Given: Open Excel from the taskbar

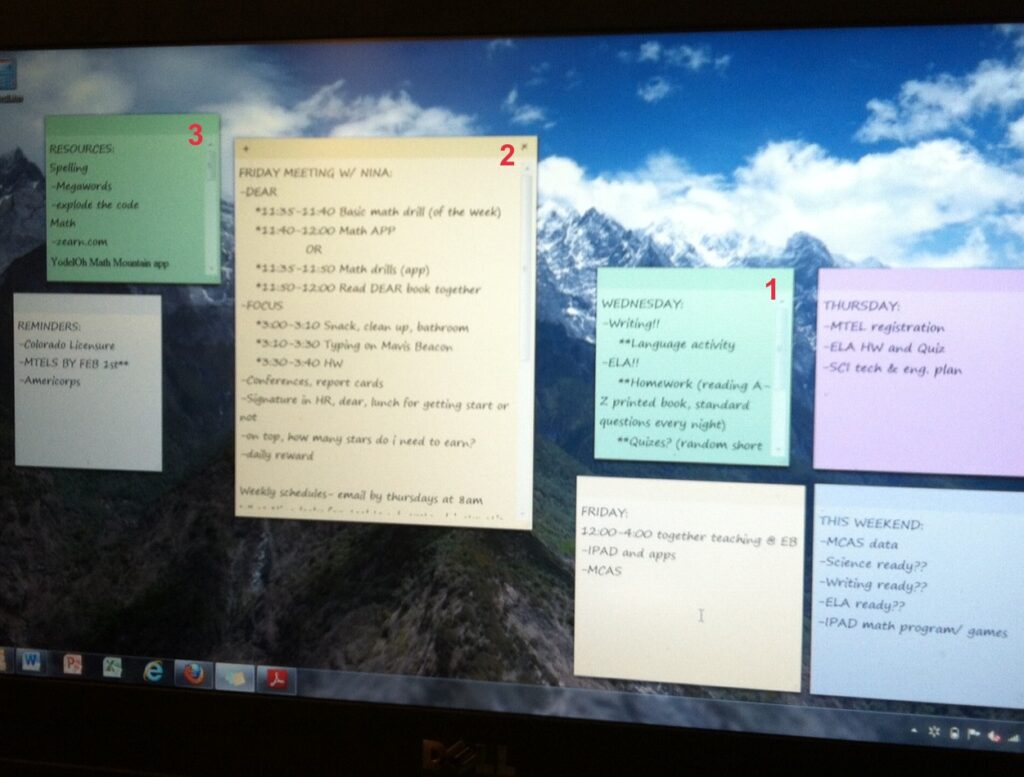Looking at the screenshot, I should [112, 667].
